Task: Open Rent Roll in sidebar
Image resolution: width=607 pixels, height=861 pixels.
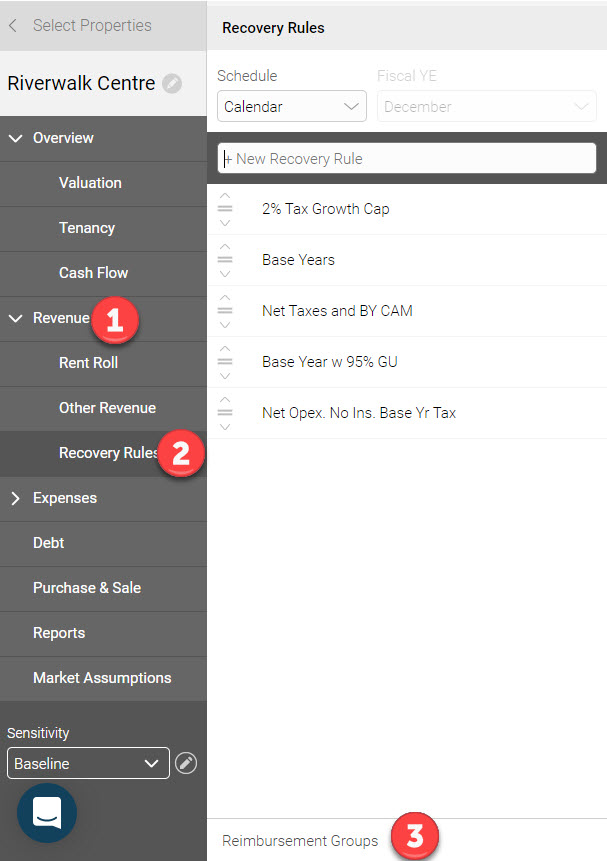Action: (x=88, y=363)
